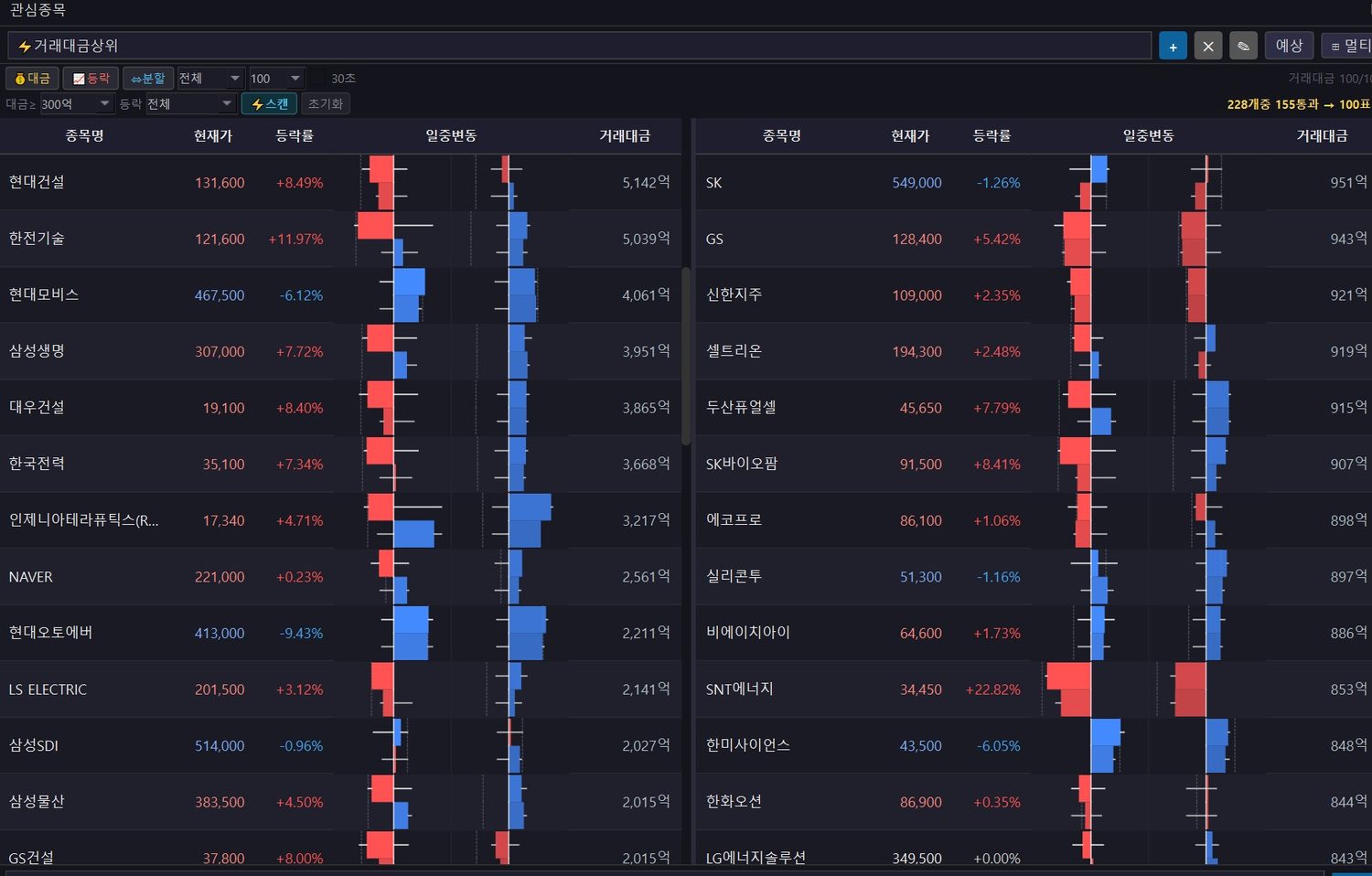
Task: Select the 실리콘투 stock name
Action: point(734,577)
